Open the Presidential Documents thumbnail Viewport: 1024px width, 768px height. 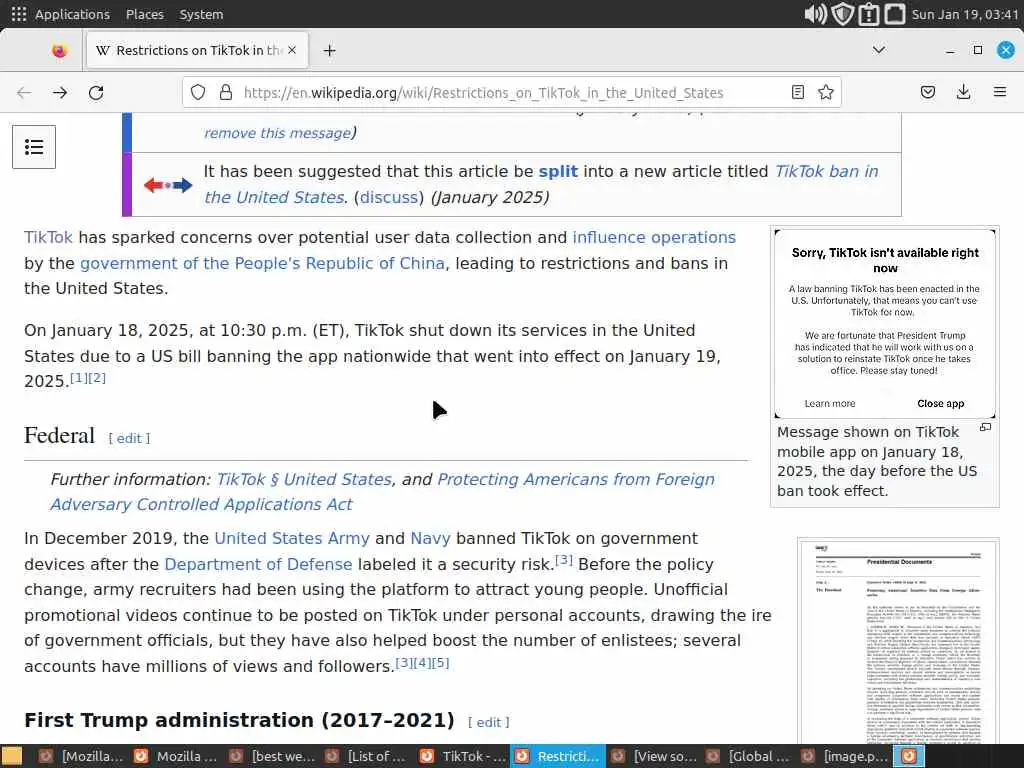tap(898, 642)
